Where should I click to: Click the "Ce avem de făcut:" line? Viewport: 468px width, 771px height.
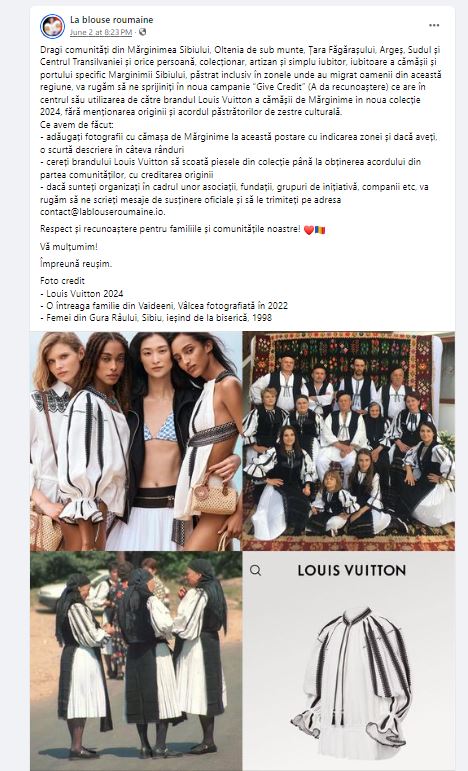77,125
